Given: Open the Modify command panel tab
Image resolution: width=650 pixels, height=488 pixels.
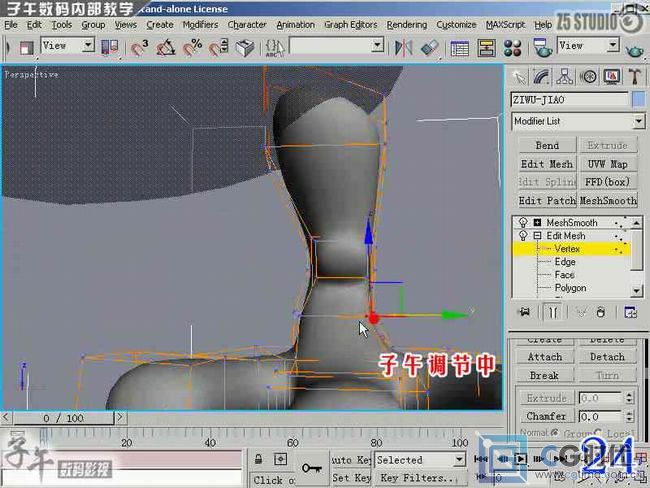Looking at the screenshot, I should point(541,77).
